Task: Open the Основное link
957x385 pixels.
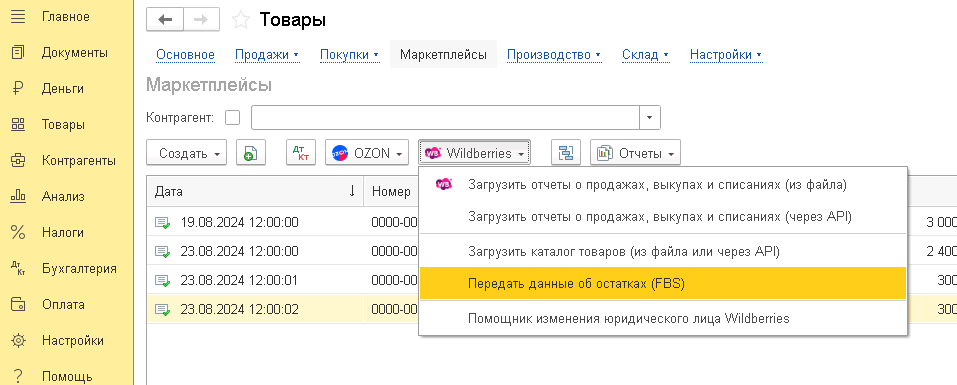Action: [186, 55]
